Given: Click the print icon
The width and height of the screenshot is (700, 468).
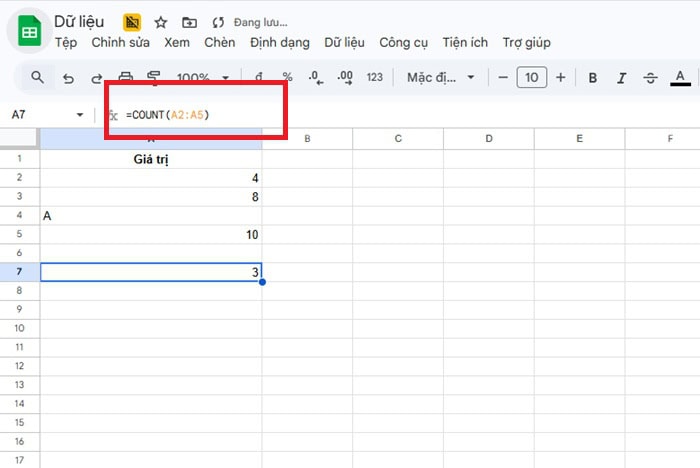Looking at the screenshot, I should click(126, 78).
